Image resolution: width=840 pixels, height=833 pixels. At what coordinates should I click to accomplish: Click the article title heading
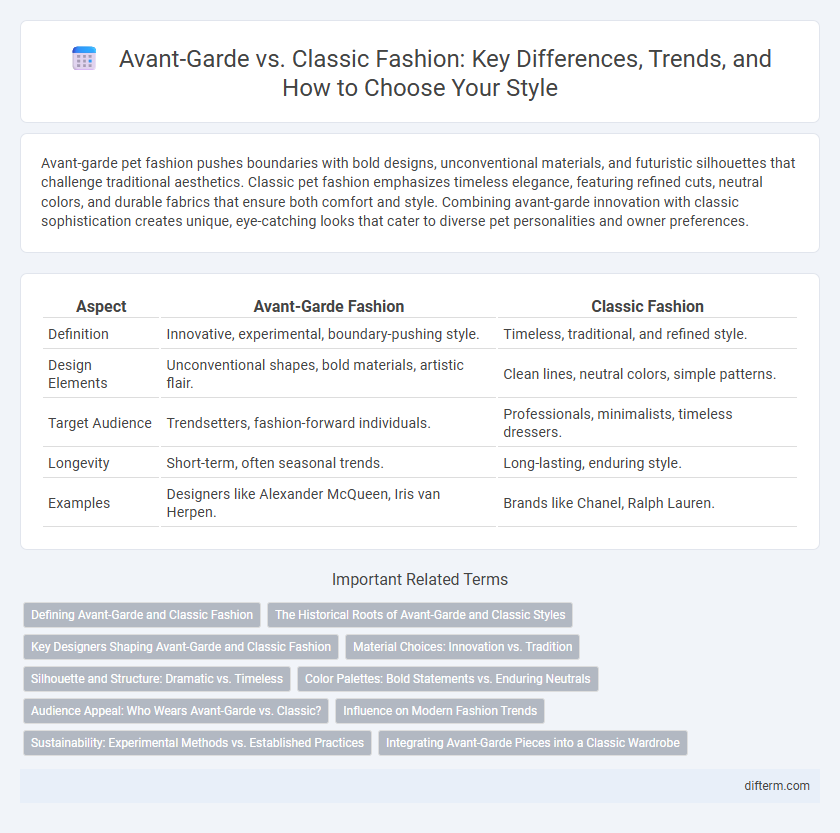pyautogui.click(x=445, y=73)
